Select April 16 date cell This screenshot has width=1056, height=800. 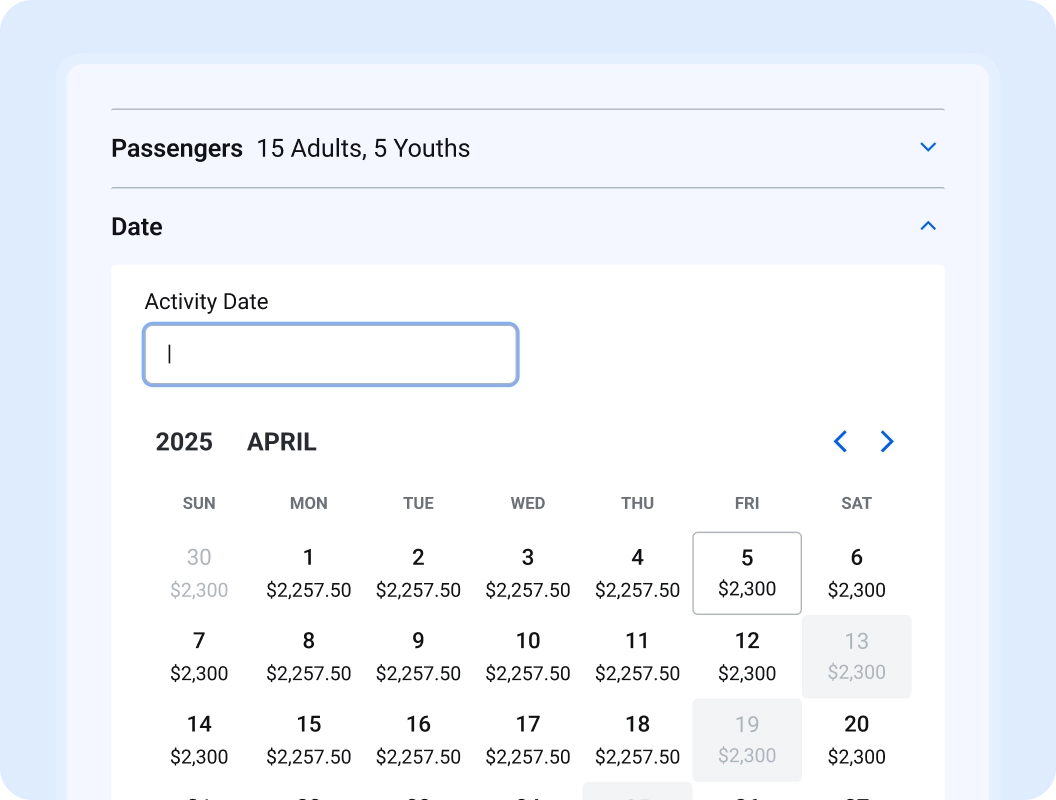click(x=418, y=739)
